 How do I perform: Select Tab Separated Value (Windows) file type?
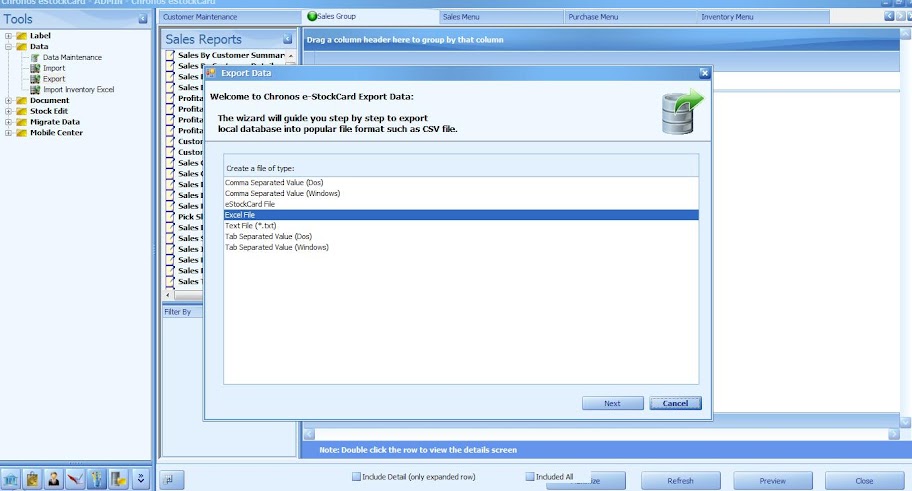click(x=461, y=247)
